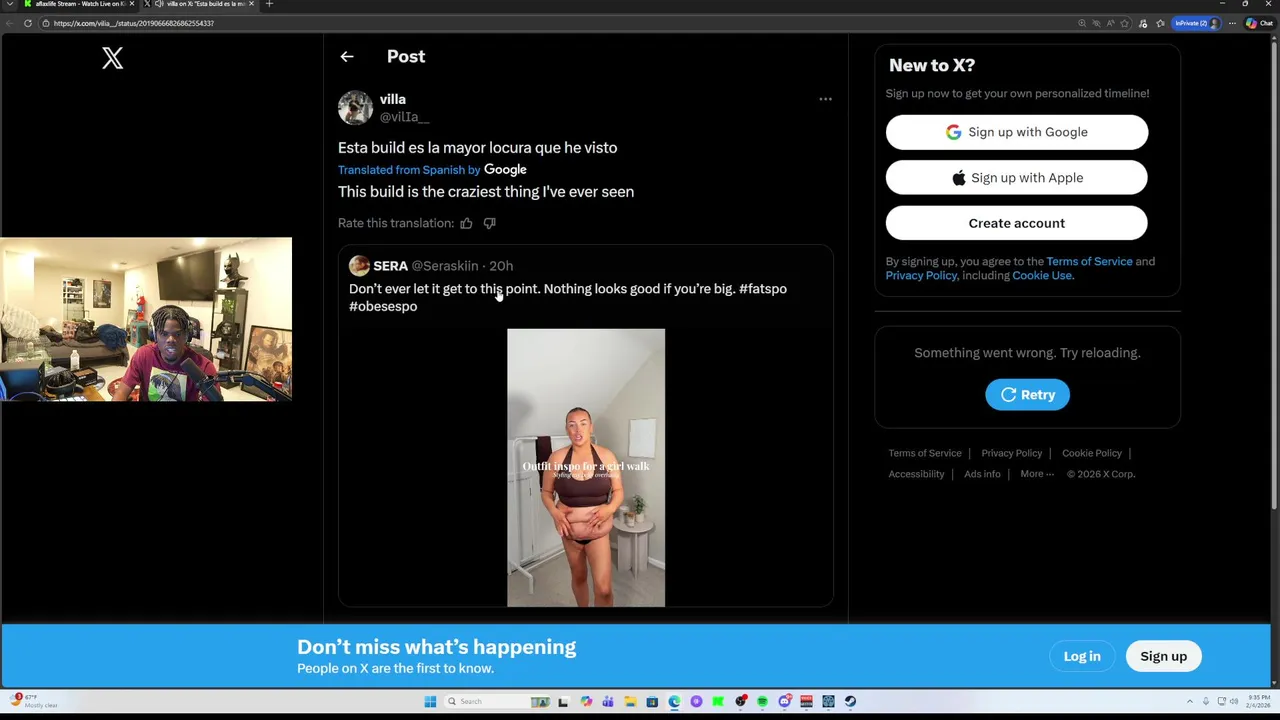The width and height of the screenshot is (1280, 720).
Task: Click Sign up on bottom banner
Action: (x=1163, y=656)
